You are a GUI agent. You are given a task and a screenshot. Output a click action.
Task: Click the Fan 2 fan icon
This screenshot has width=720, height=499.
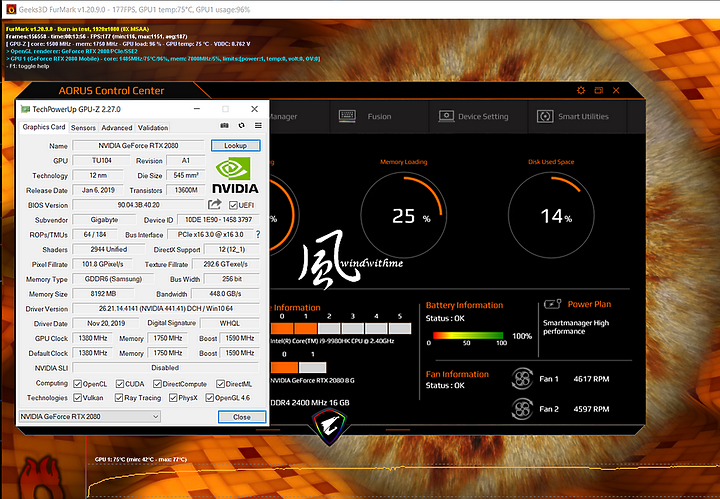coord(522,409)
